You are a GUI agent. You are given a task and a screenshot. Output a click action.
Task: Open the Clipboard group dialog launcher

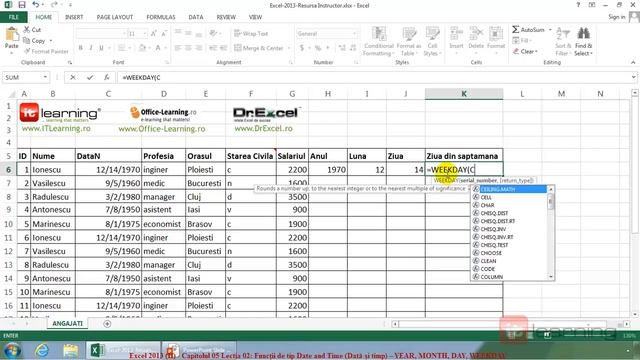(x=70, y=62)
